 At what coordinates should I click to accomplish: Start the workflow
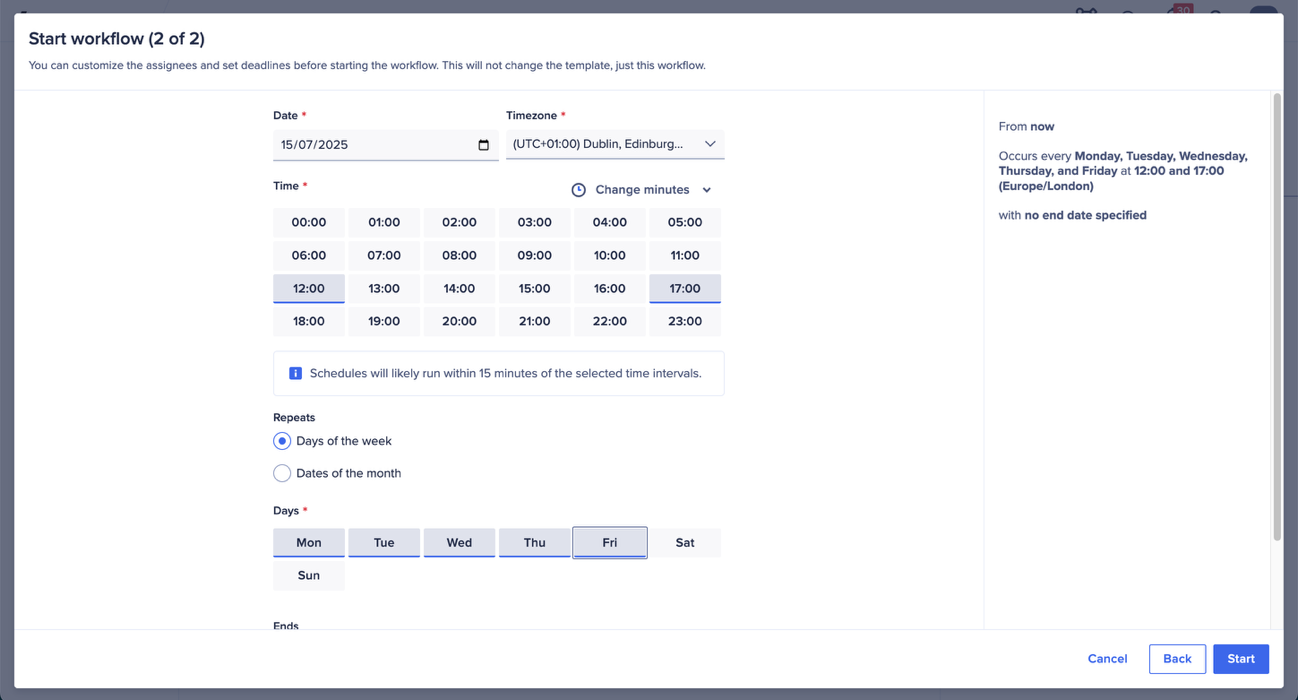click(x=1241, y=659)
